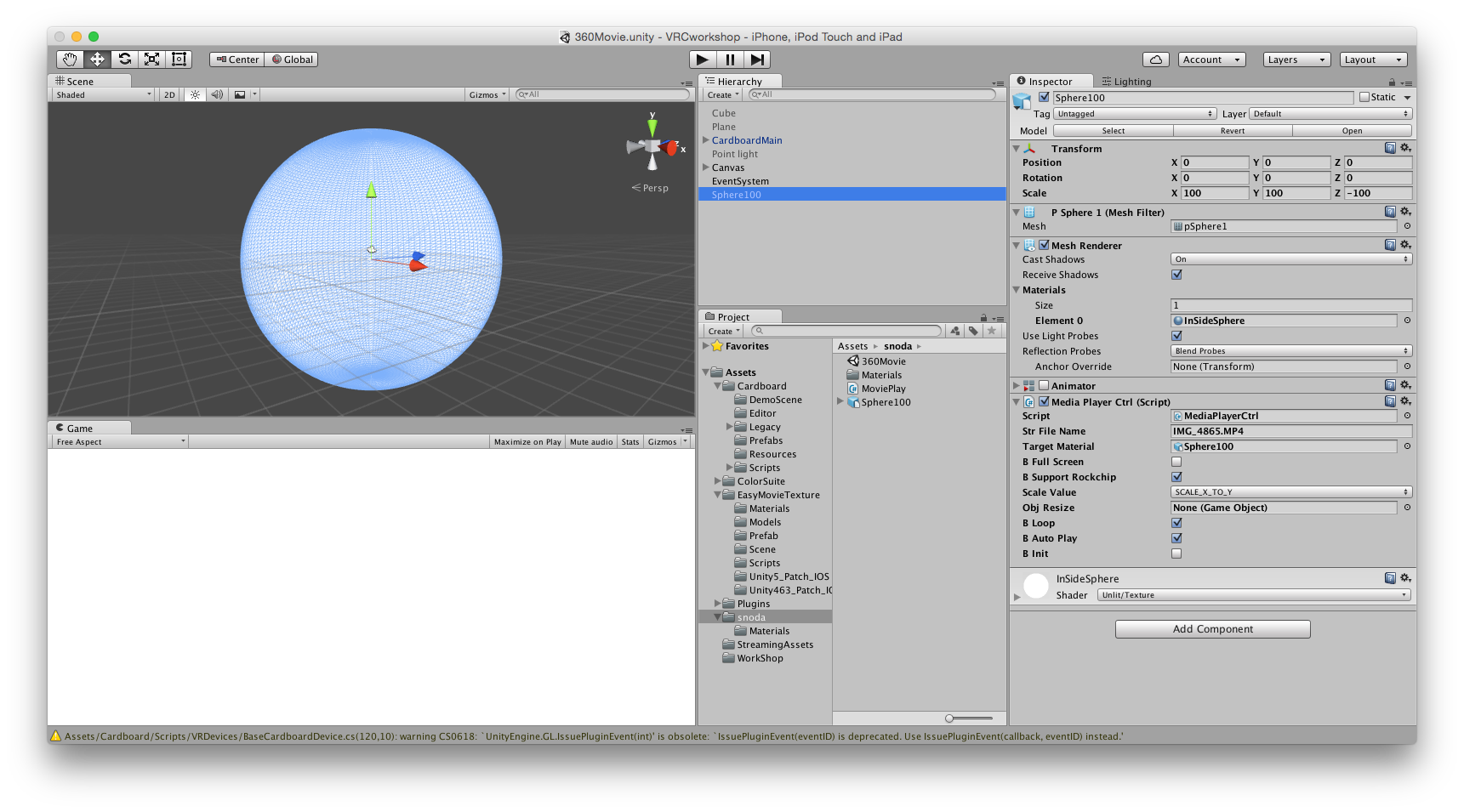Pick Element 0 material via selector circle

point(1407,321)
